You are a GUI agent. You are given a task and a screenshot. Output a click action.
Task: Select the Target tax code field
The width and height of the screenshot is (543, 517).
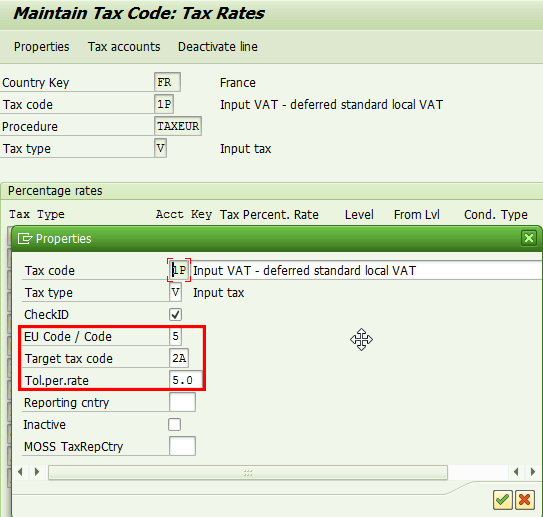point(179,358)
